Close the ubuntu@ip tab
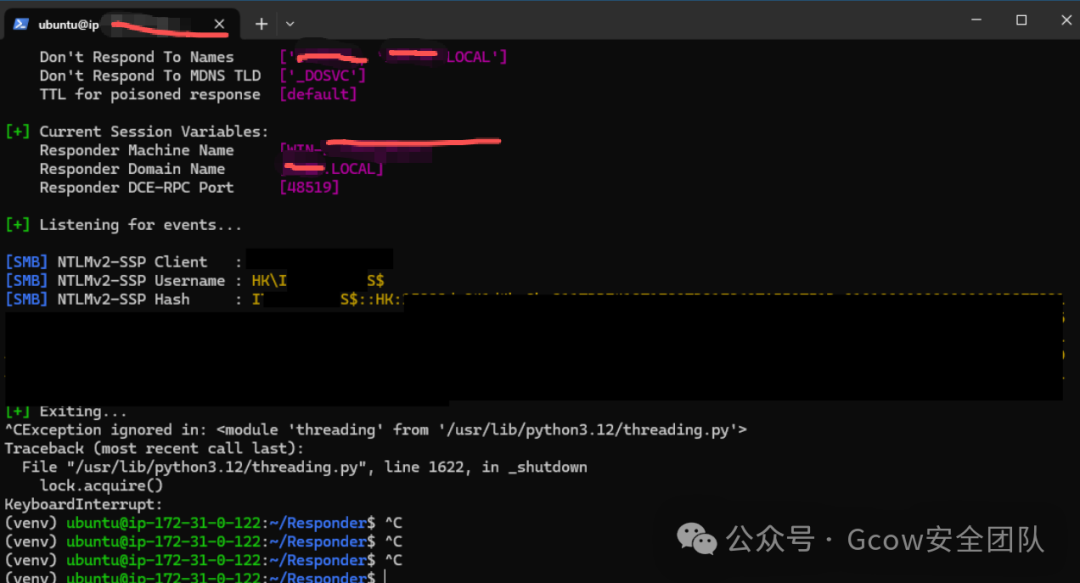 pyautogui.click(x=219, y=24)
